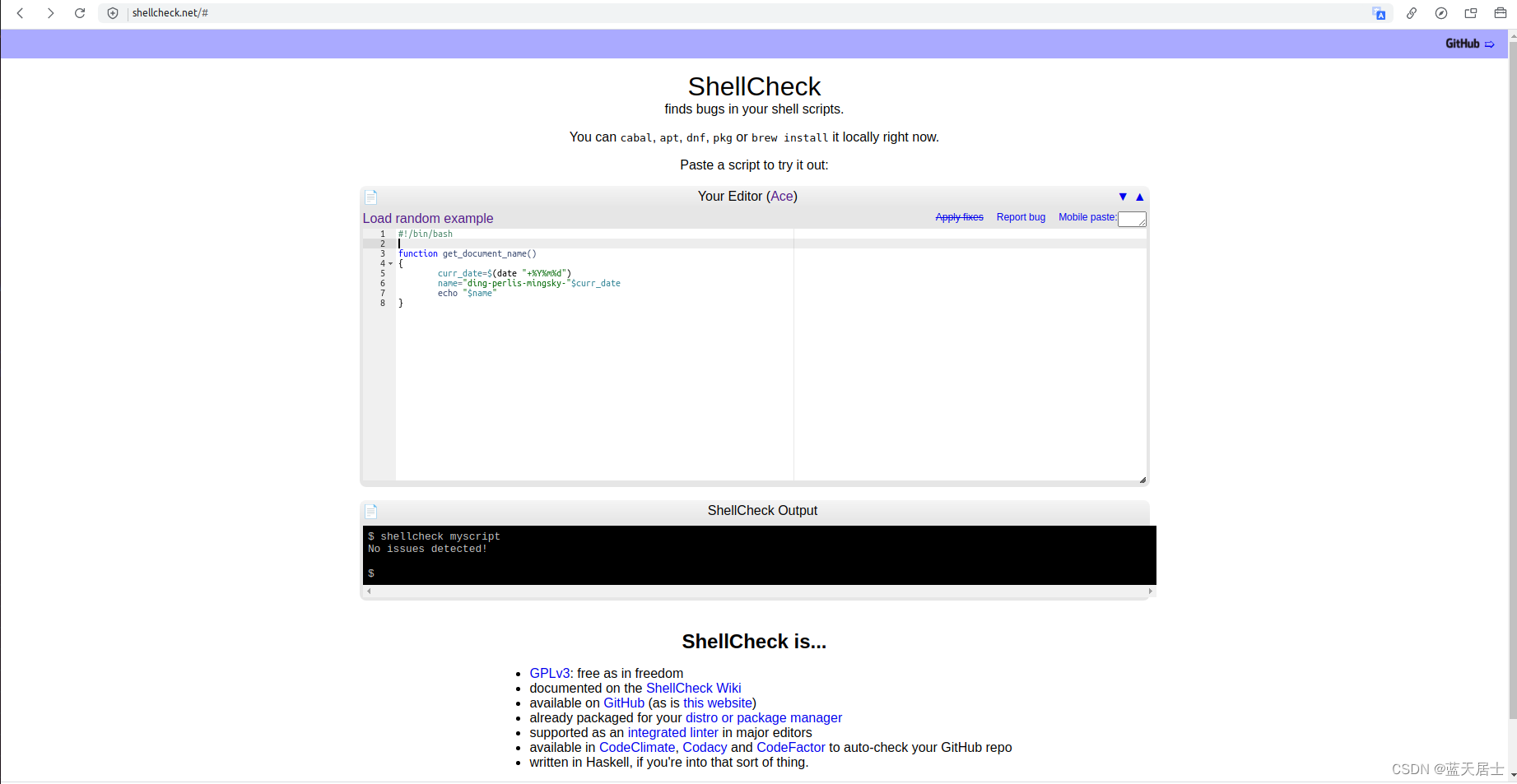
Task: Open the ShellCheck Wiki link
Action: tap(692, 688)
